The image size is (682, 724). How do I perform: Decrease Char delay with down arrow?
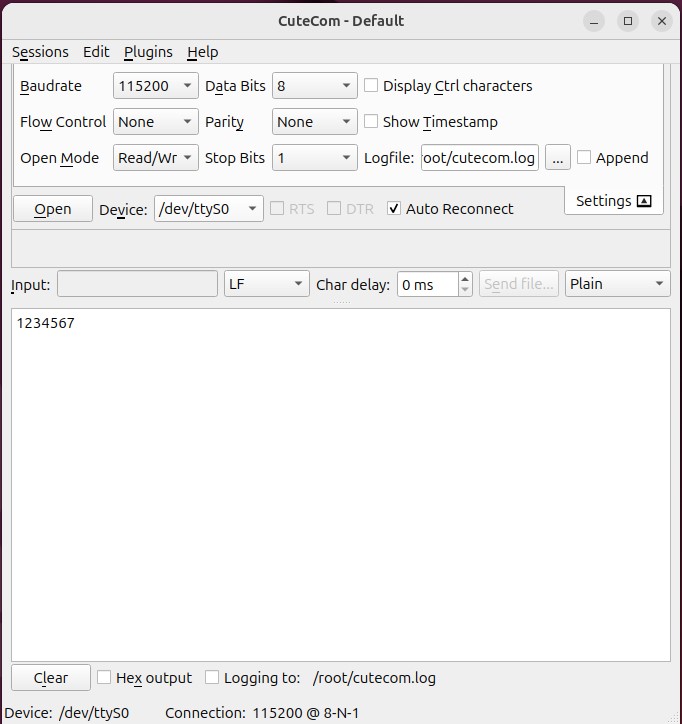click(x=465, y=290)
